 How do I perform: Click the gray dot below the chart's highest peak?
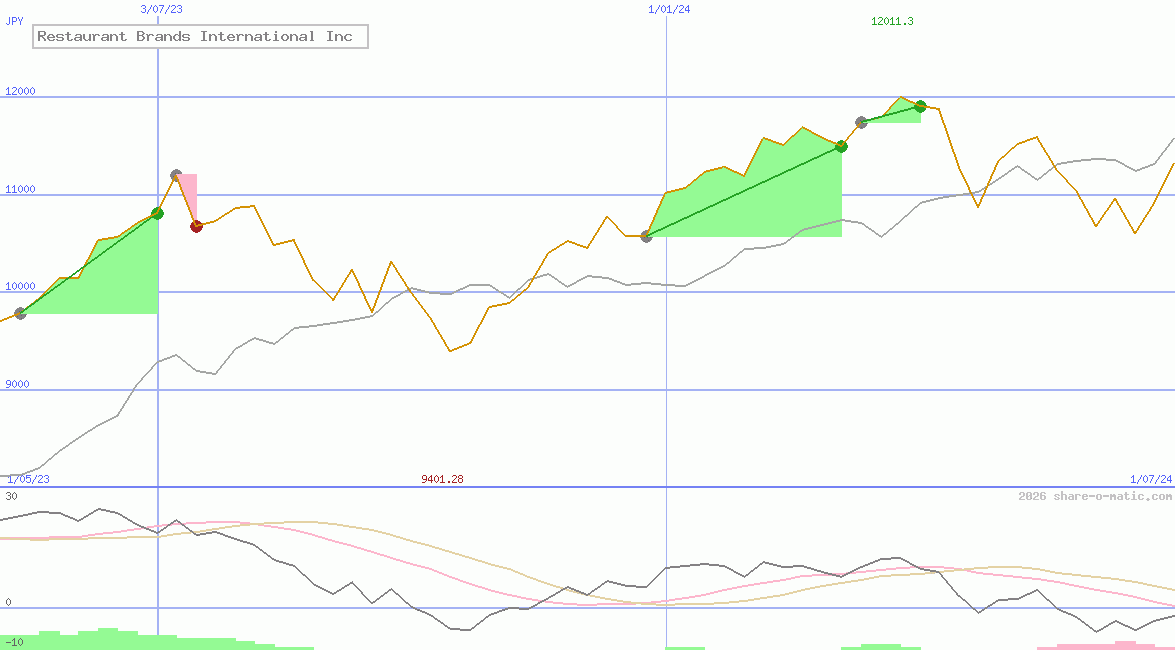[x=861, y=123]
